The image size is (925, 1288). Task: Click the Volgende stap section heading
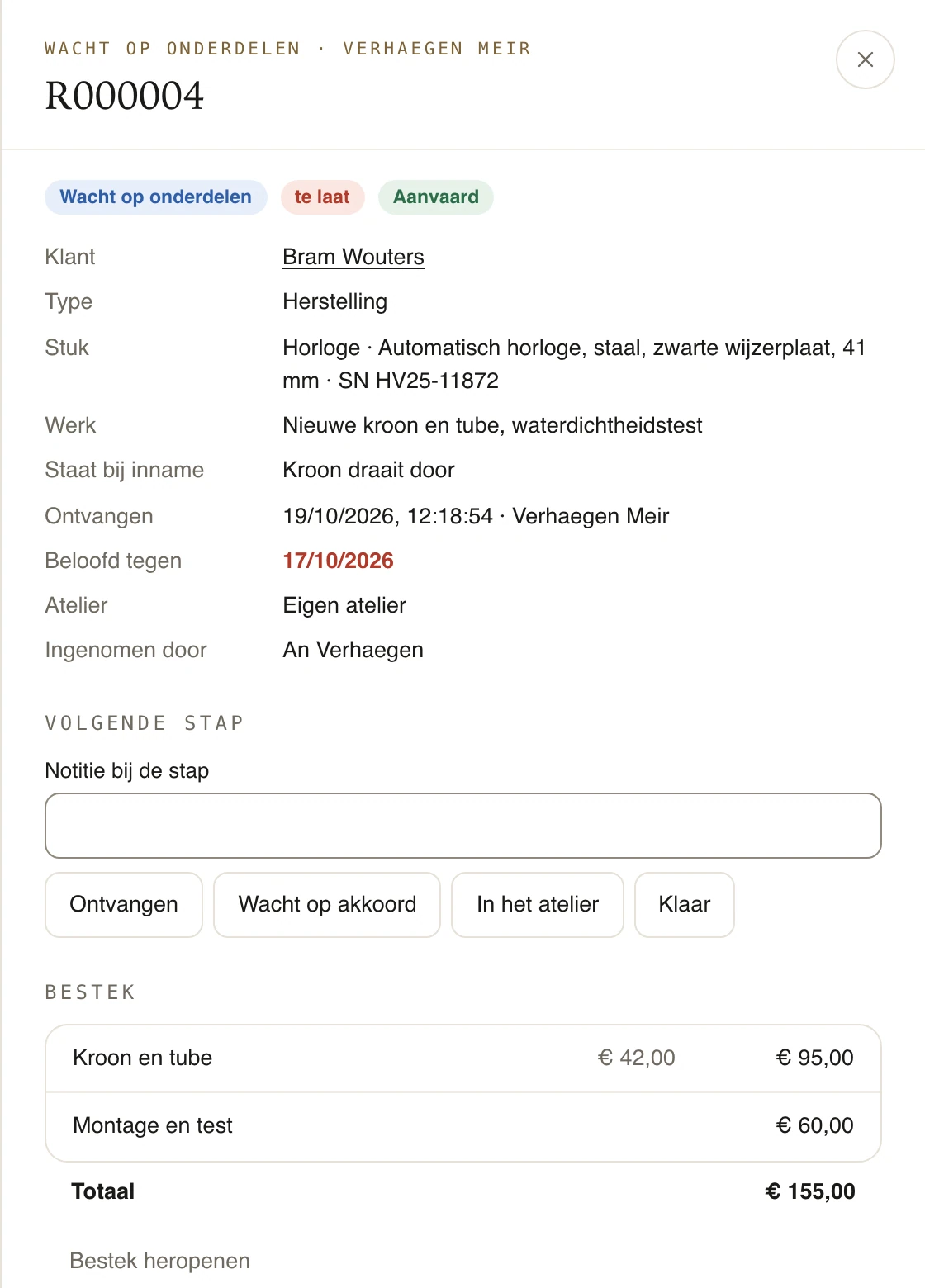click(145, 723)
